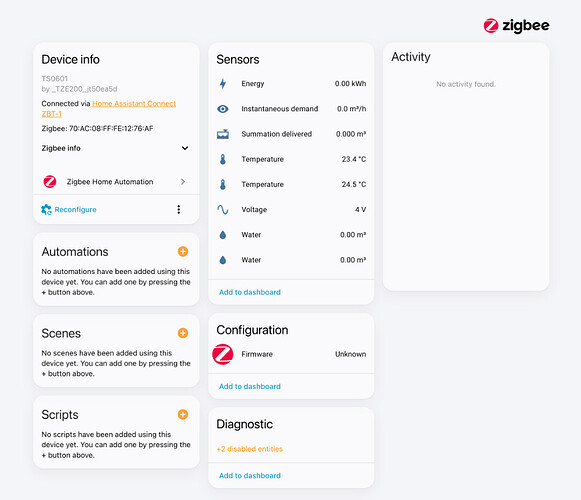Click the by _TZE200_jt50ea5d manufacturer text
Image resolution: width=581 pixels, height=500 pixels.
[x=79, y=89]
